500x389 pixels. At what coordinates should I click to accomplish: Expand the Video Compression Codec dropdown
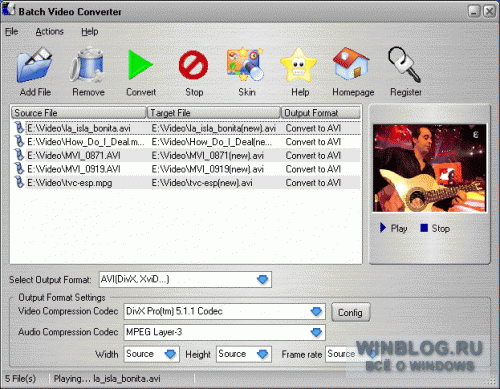pyautogui.click(x=316, y=312)
